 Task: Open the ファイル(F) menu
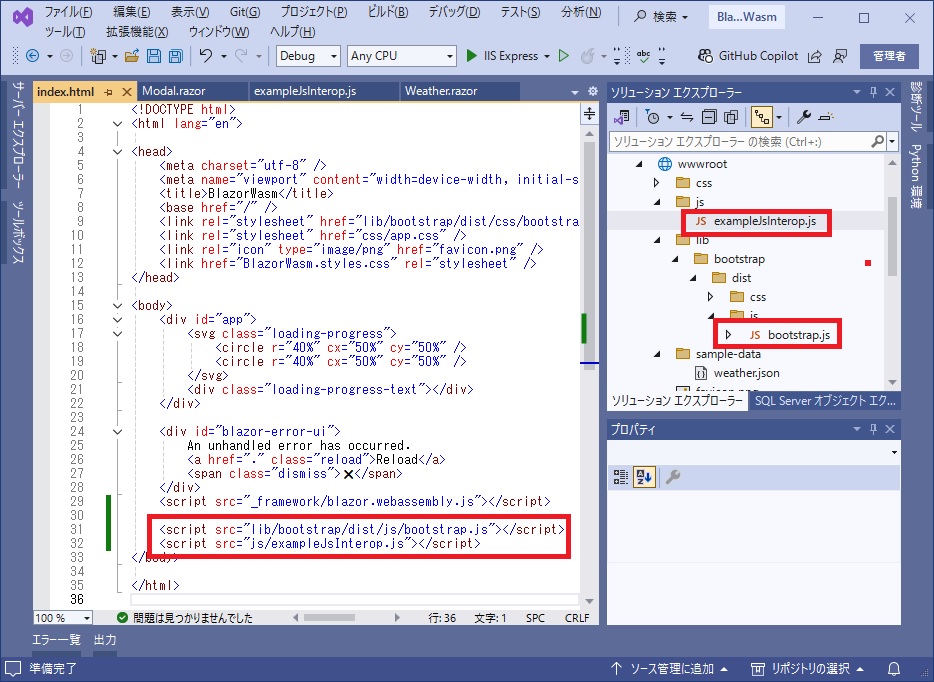pyautogui.click(x=69, y=12)
